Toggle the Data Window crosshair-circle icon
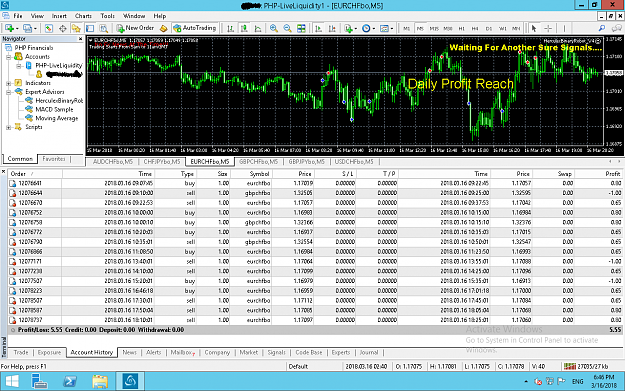This screenshot has width=625, height=391. point(63,28)
